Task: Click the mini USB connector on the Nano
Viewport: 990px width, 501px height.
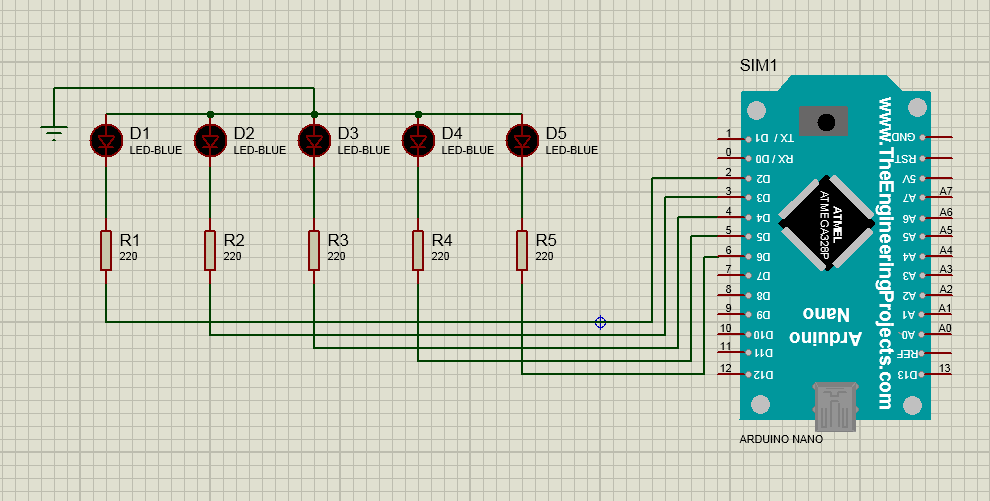Action: [x=835, y=406]
